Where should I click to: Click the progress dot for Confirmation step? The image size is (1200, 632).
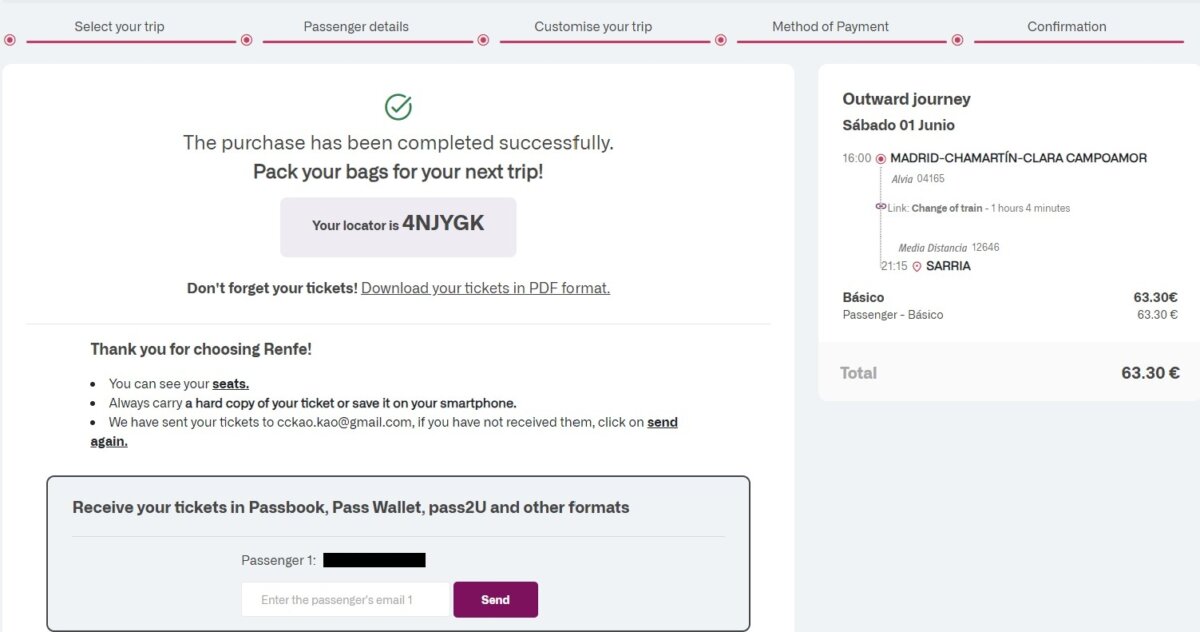tap(957, 40)
